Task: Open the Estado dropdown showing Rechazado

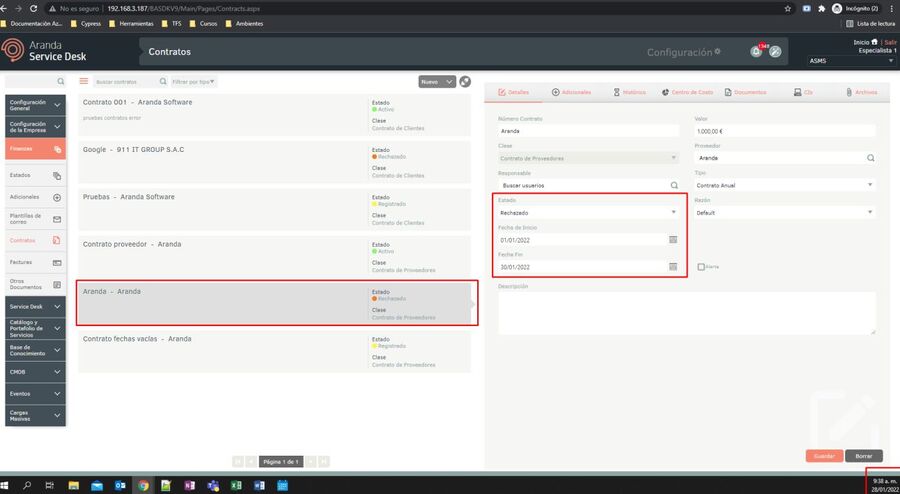Action: tap(588, 213)
